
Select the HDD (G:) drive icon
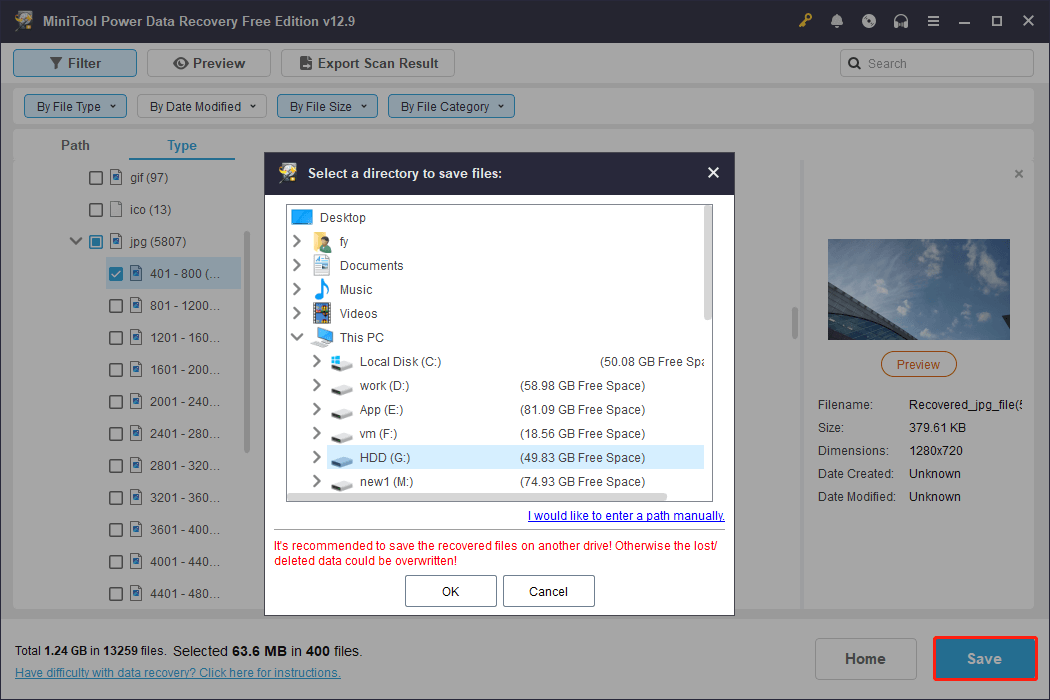pos(342,460)
